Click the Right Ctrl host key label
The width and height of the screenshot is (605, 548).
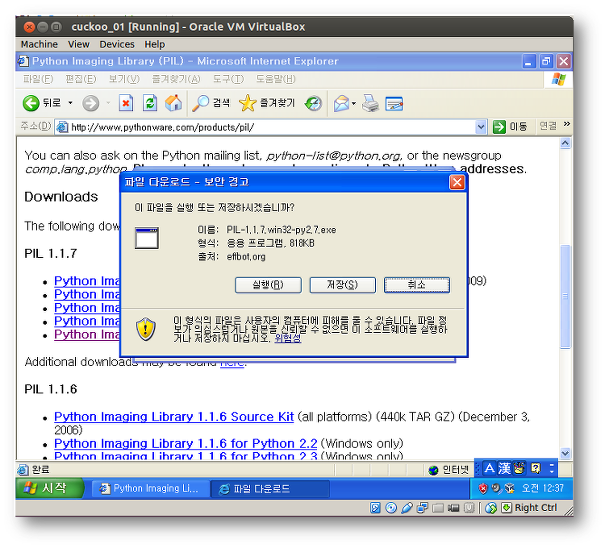tap(536, 508)
